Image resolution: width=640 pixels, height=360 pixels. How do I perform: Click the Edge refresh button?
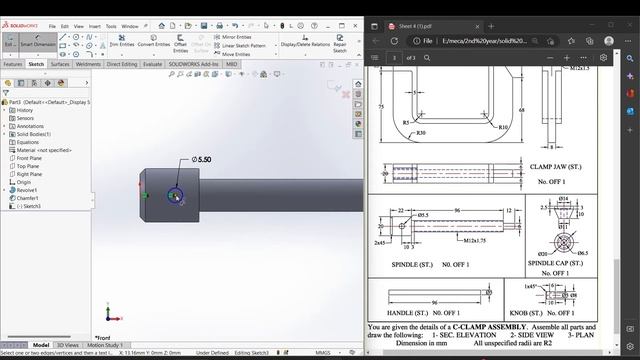coord(394,41)
